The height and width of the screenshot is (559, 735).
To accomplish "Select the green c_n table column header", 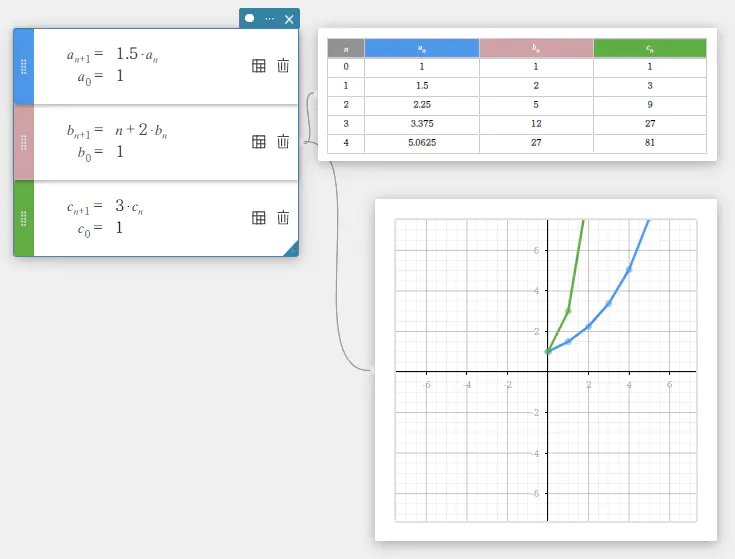I will pyautogui.click(x=650, y=48).
